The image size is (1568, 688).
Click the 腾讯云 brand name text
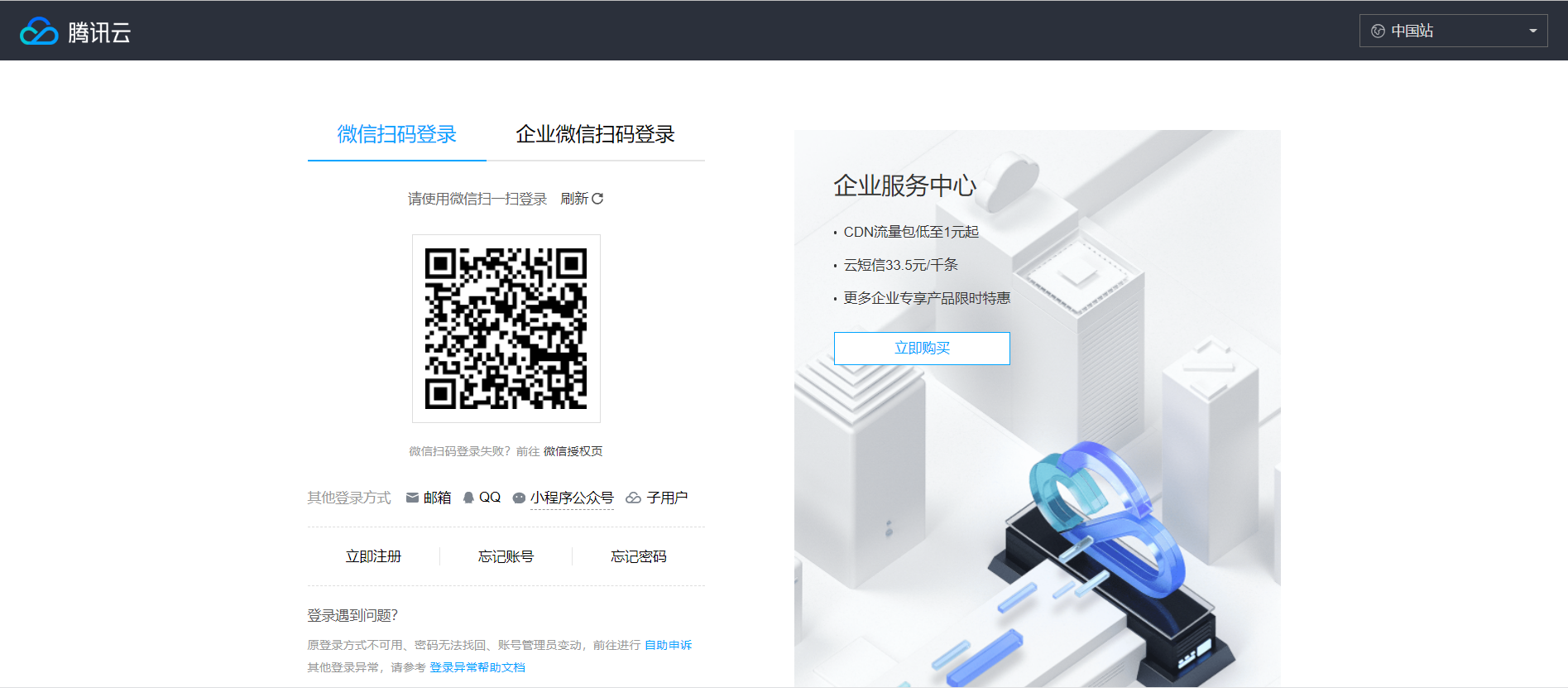(x=99, y=32)
